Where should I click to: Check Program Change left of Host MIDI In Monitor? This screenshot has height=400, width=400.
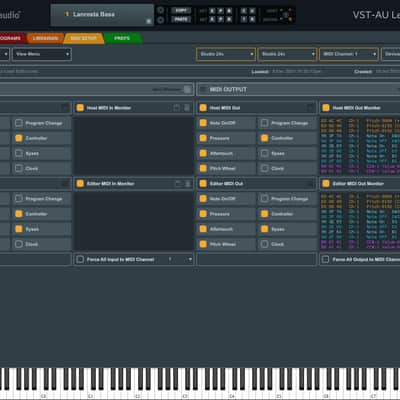click(19, 123)
